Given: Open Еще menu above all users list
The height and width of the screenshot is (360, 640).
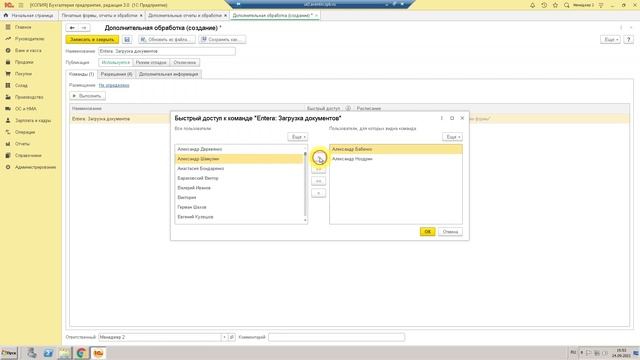Looking at the screenshot, I should click(x=298, y=137).
